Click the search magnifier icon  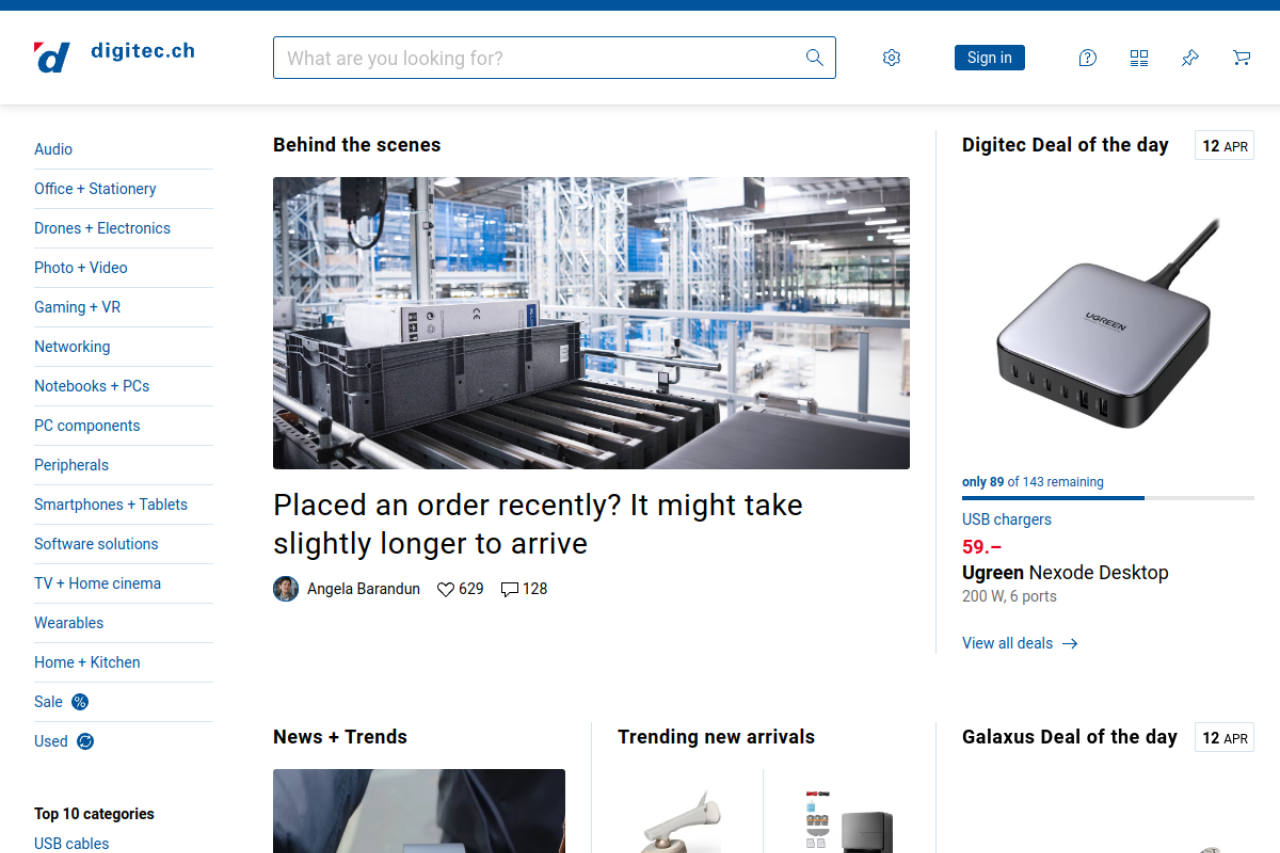pos(815,58)
